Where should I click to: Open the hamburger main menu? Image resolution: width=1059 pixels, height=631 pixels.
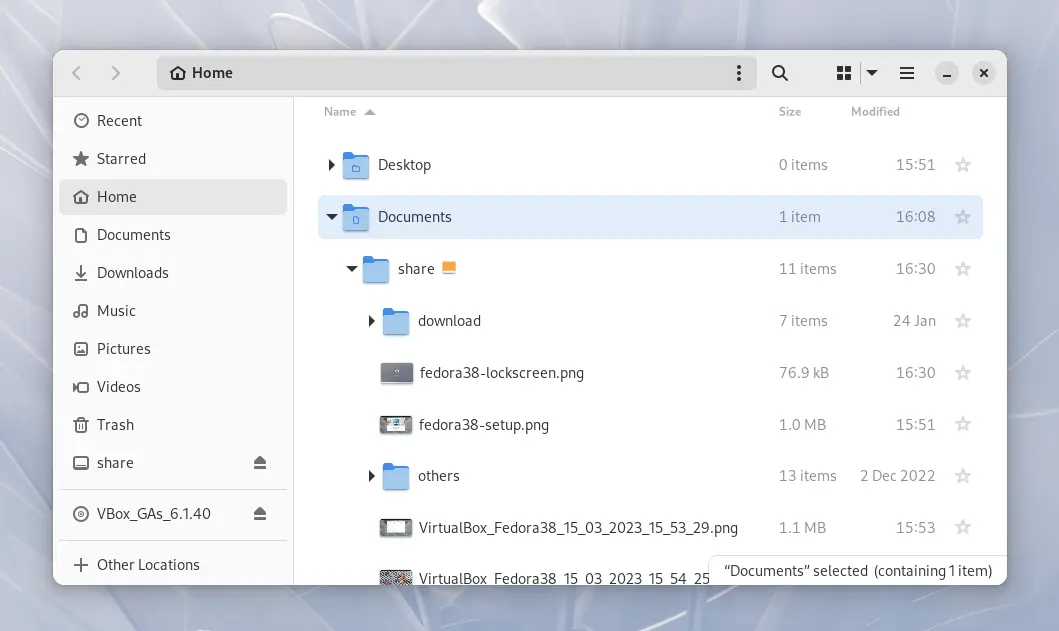907,73
